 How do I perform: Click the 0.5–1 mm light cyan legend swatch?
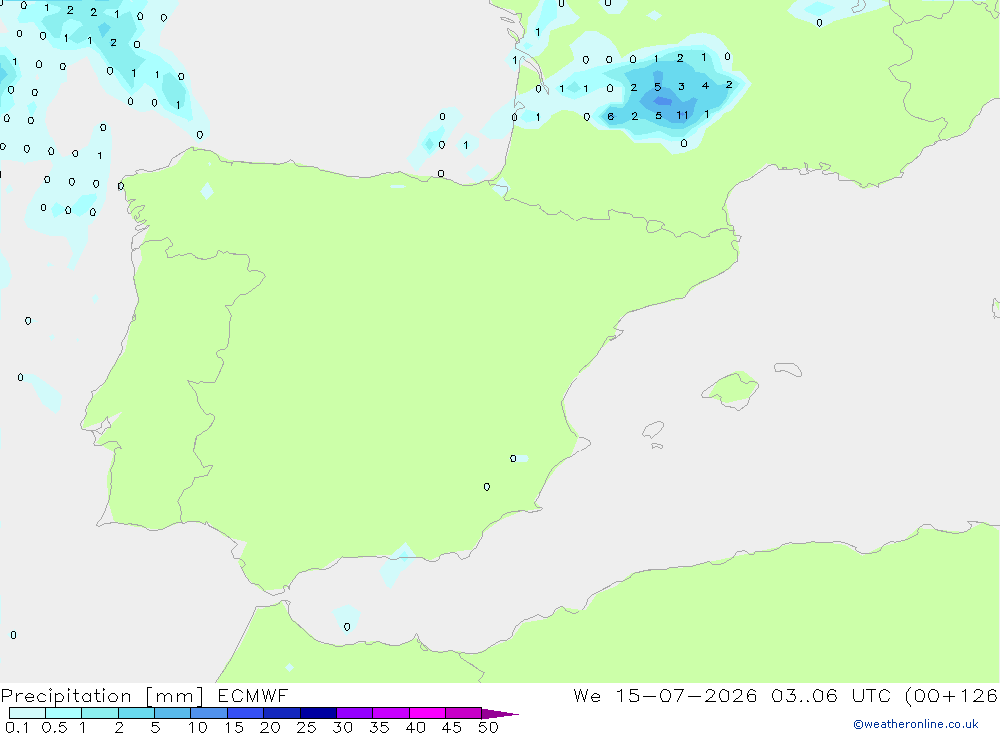pyautogui.click(x=64, y=713)
